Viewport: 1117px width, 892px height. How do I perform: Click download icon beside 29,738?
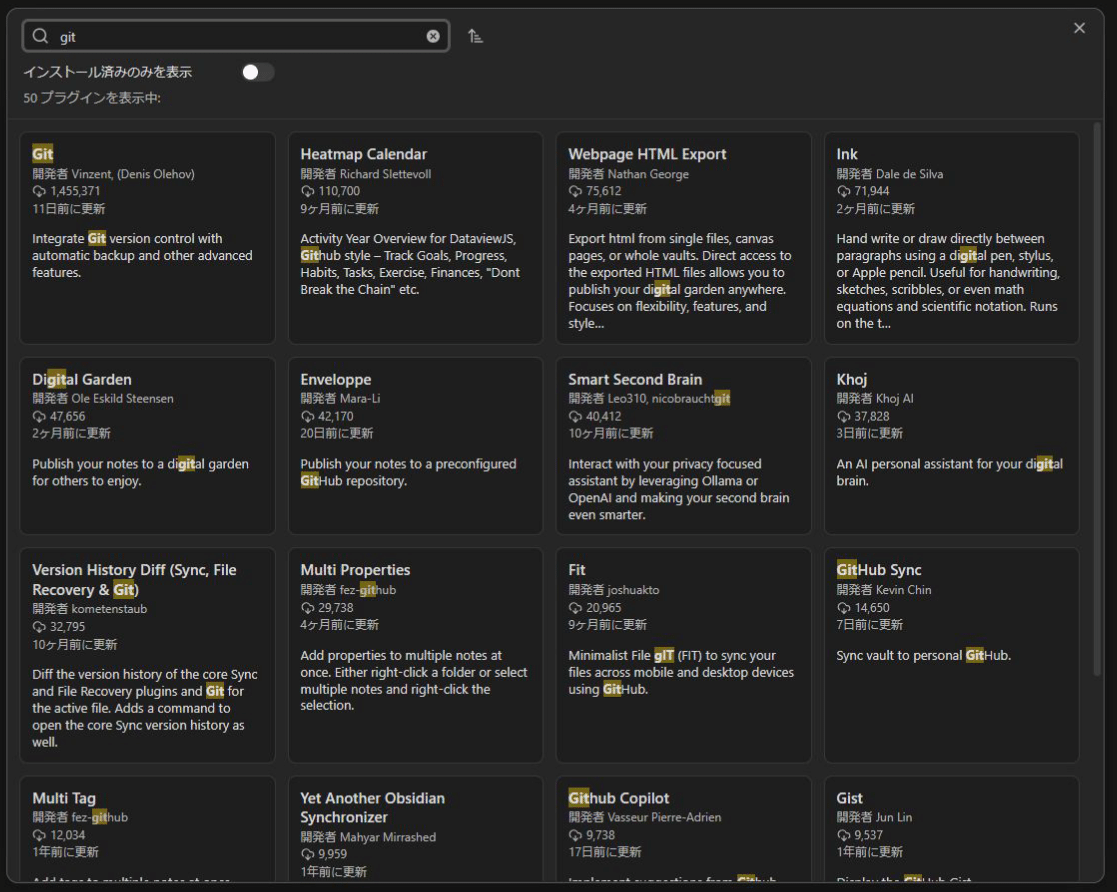pyautogui.click(x=307, y=608)
